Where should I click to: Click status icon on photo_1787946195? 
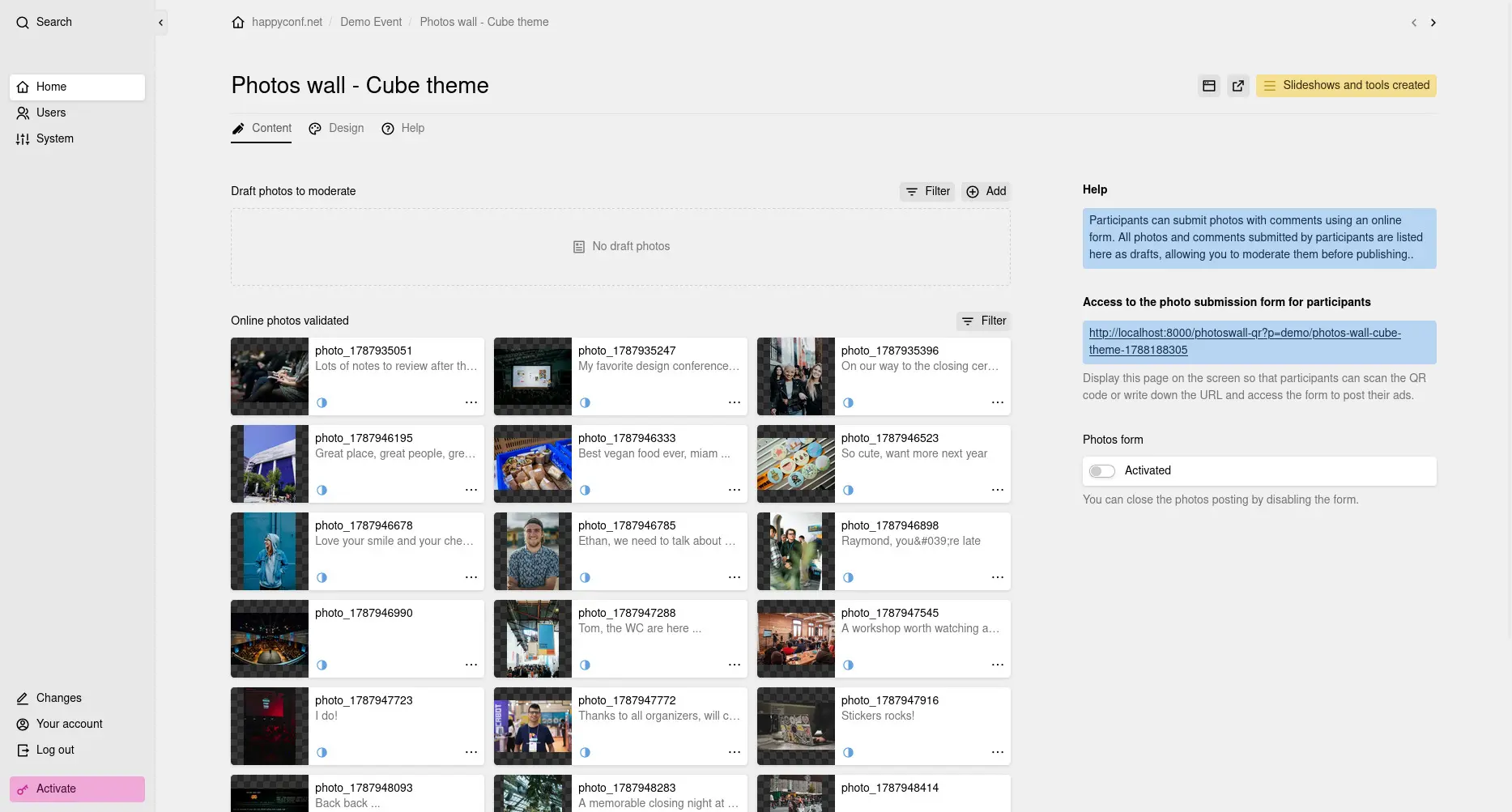click(x=322, y=491)
